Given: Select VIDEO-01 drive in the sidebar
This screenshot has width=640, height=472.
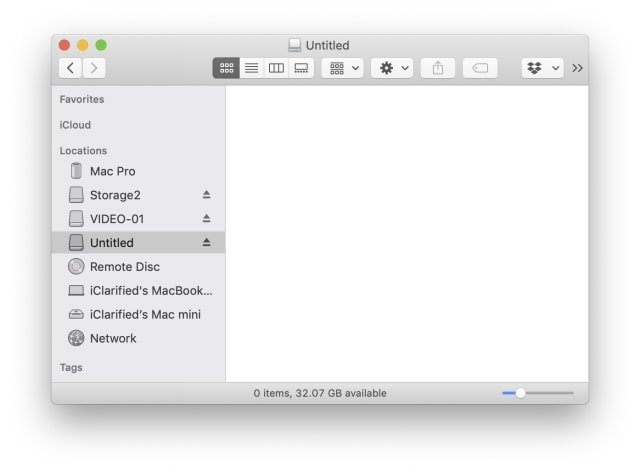Looking at the screenshot, I should (138, 219).
